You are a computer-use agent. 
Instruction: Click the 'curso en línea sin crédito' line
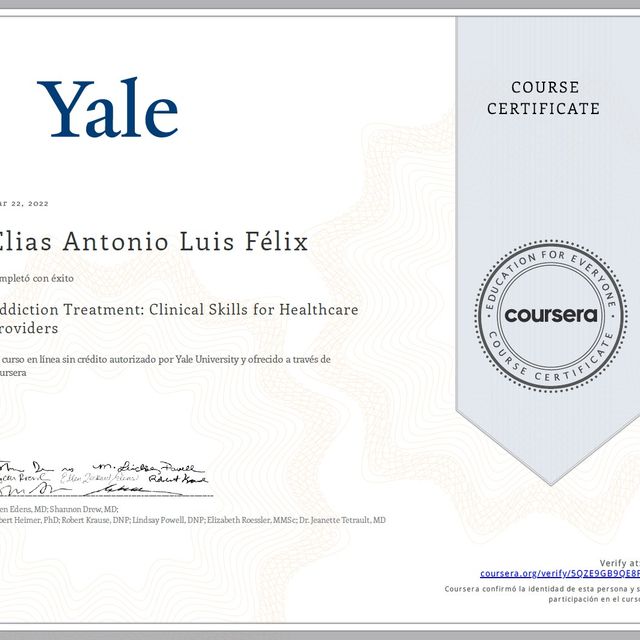165,360
